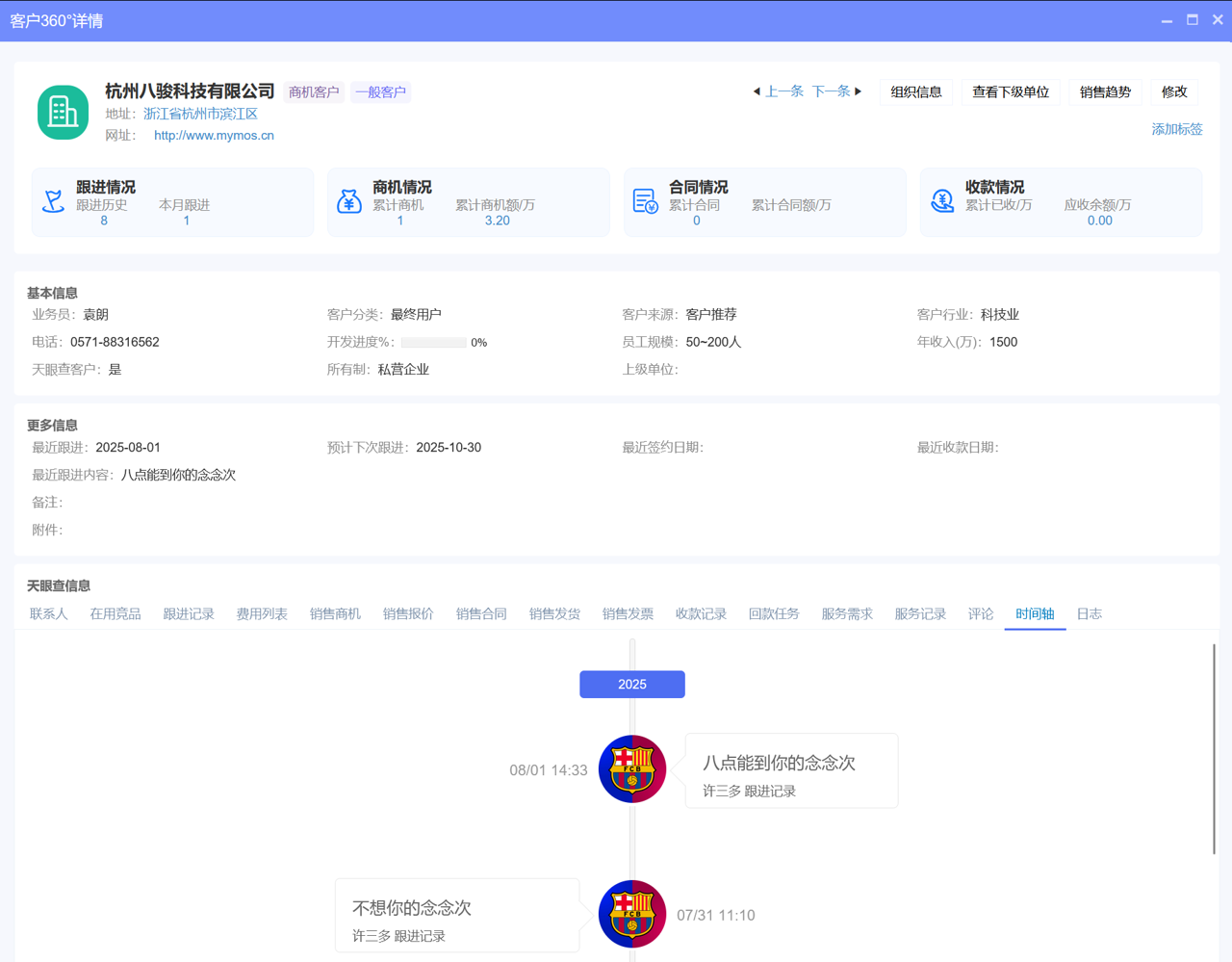Open 销售趋势 view
Screen dimensions: 1232x962
tap(1105, 91)
